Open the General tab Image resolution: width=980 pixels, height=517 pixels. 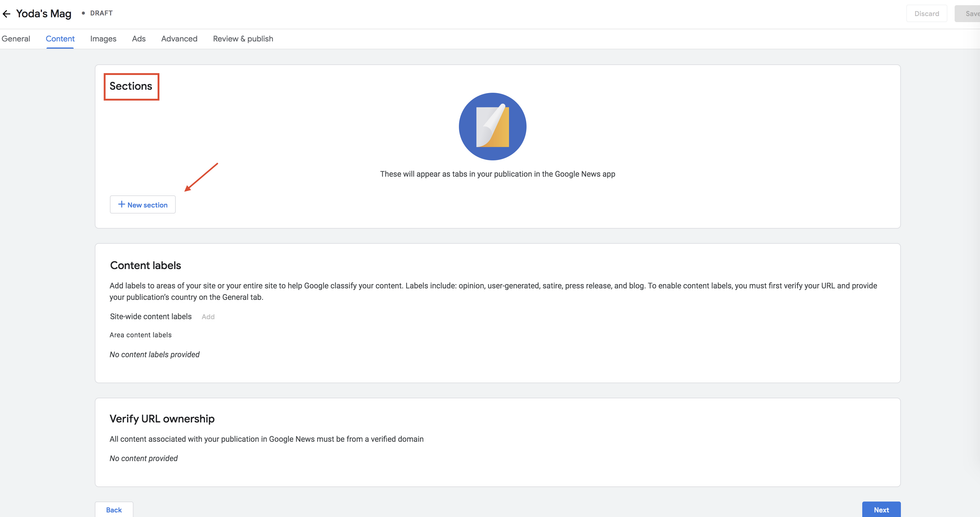tap(16, 39)
